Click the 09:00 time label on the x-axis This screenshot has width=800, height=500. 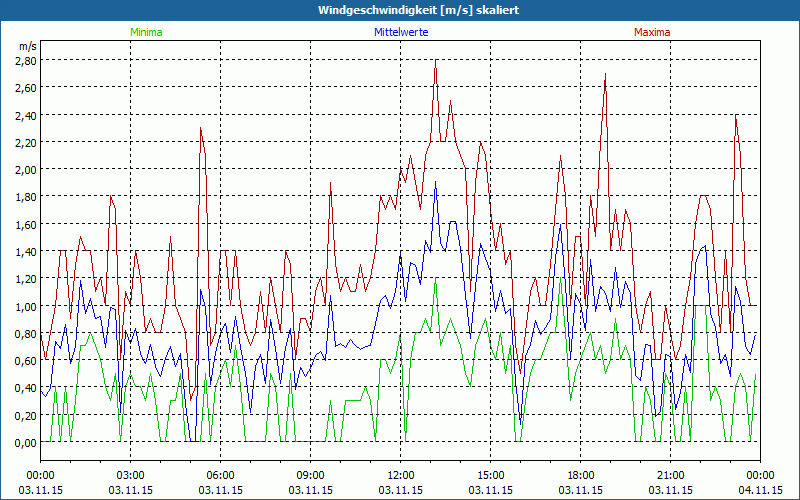click(310, 475)
